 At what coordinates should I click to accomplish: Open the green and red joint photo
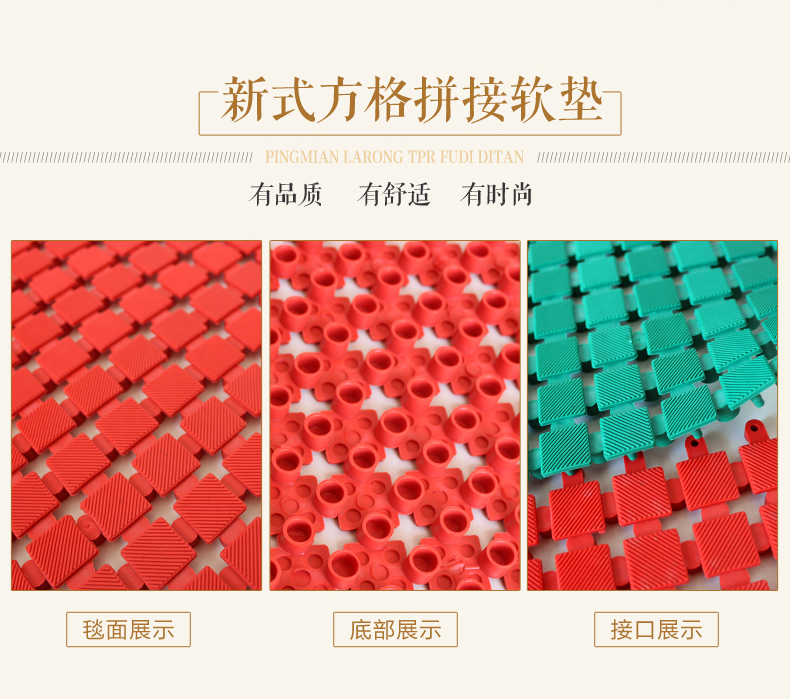tap(652, 415)
